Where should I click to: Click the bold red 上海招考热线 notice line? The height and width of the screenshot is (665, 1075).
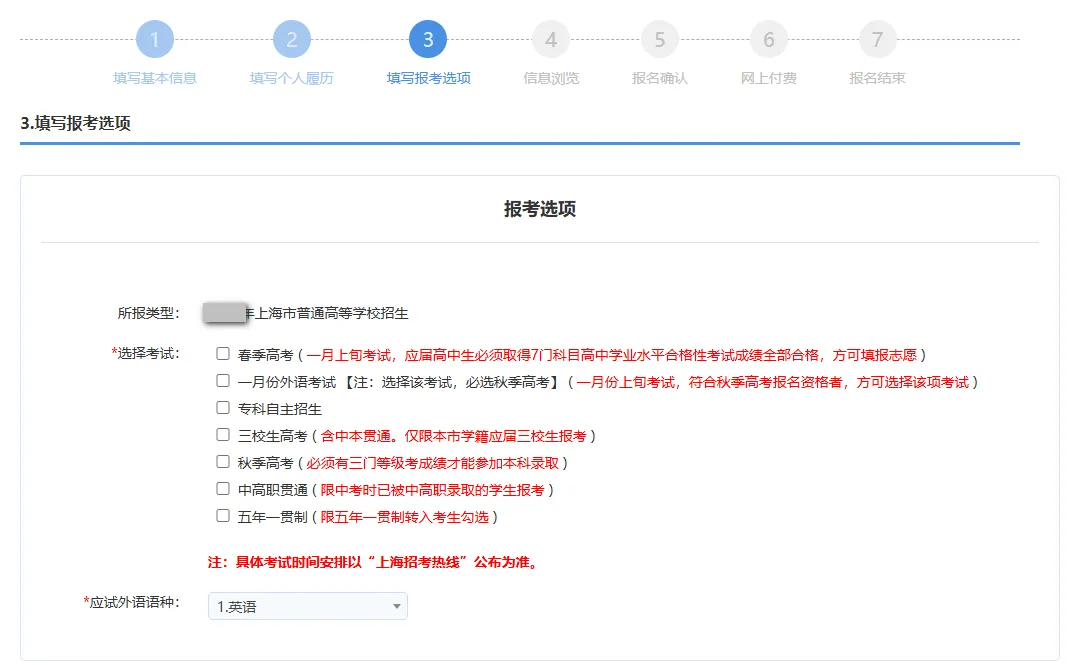pyautogui.click(x=375, y=562)
